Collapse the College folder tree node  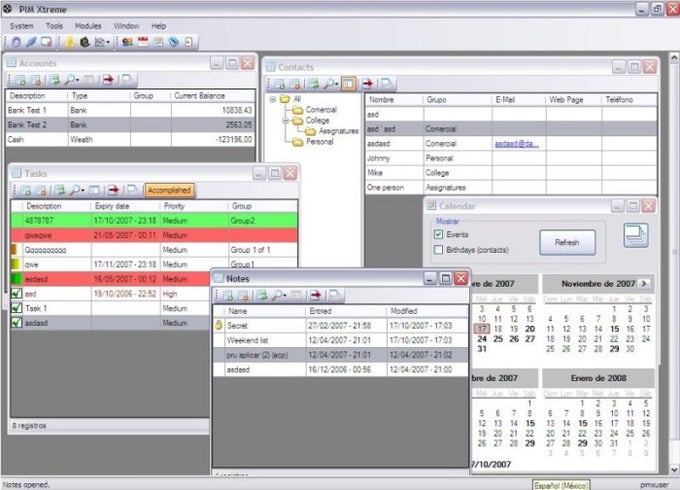286,121
